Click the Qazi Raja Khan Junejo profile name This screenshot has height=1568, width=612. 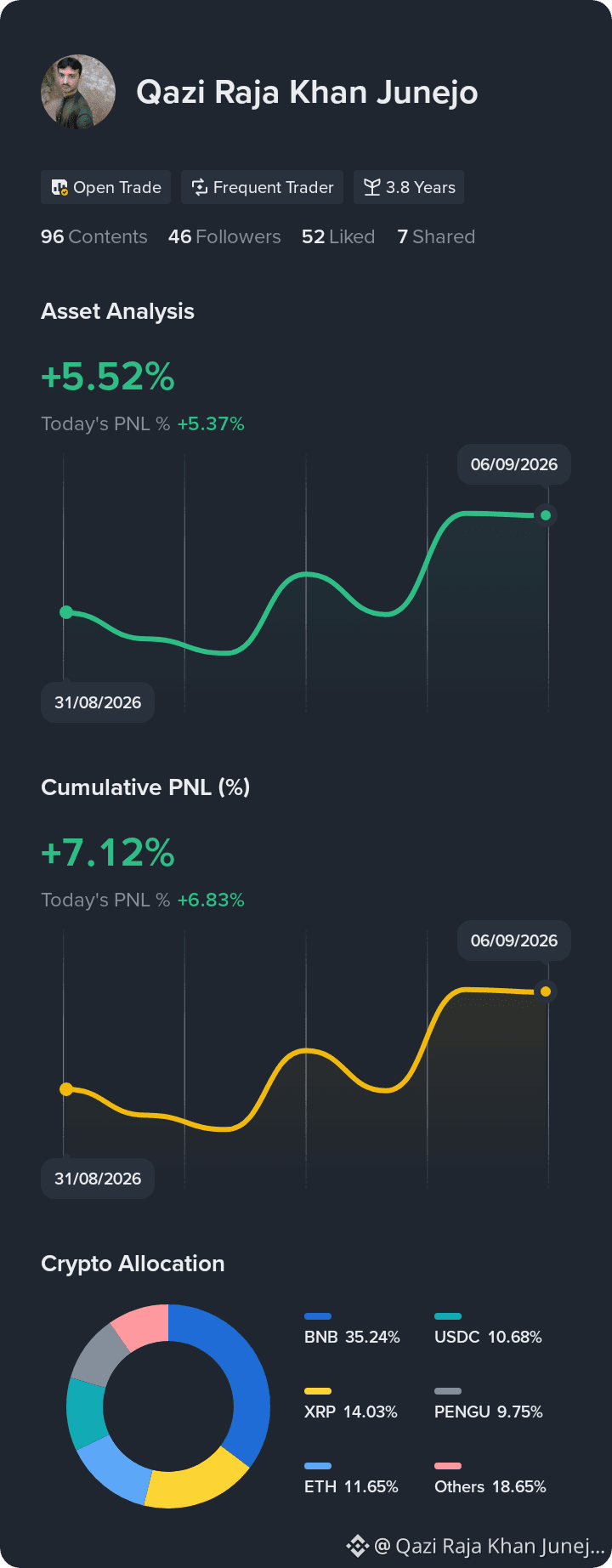coord(307,92)
